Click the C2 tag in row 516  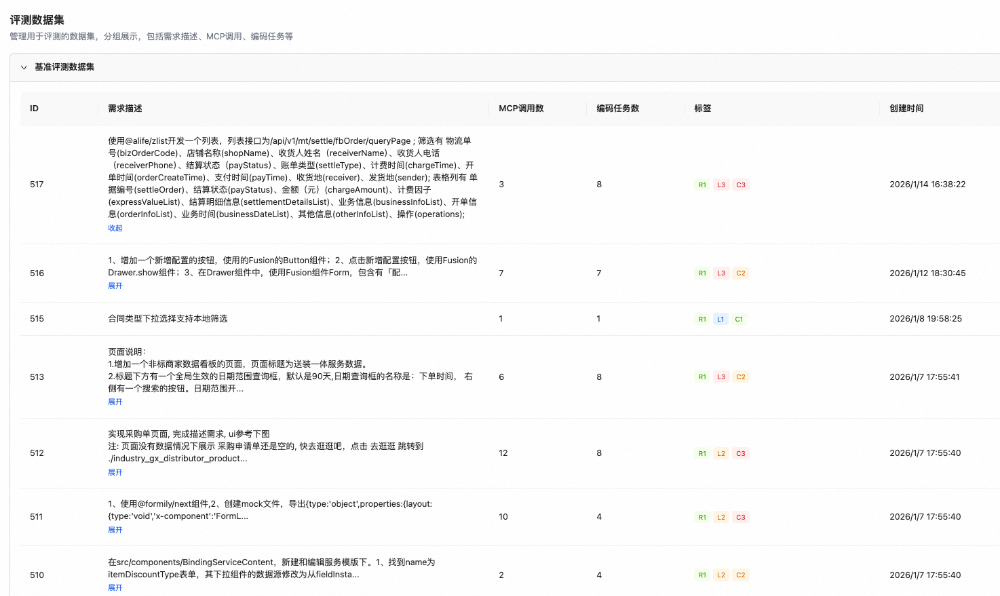(740, 273)
